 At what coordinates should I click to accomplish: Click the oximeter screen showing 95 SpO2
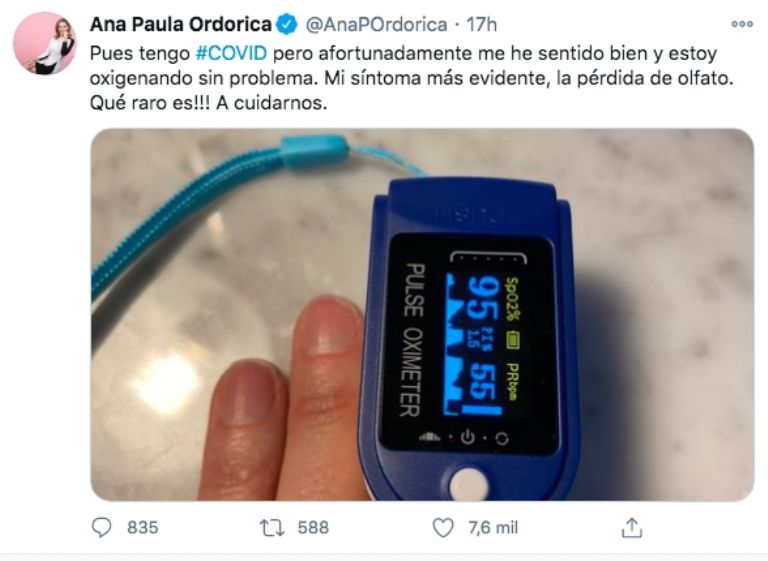[470, 343]
